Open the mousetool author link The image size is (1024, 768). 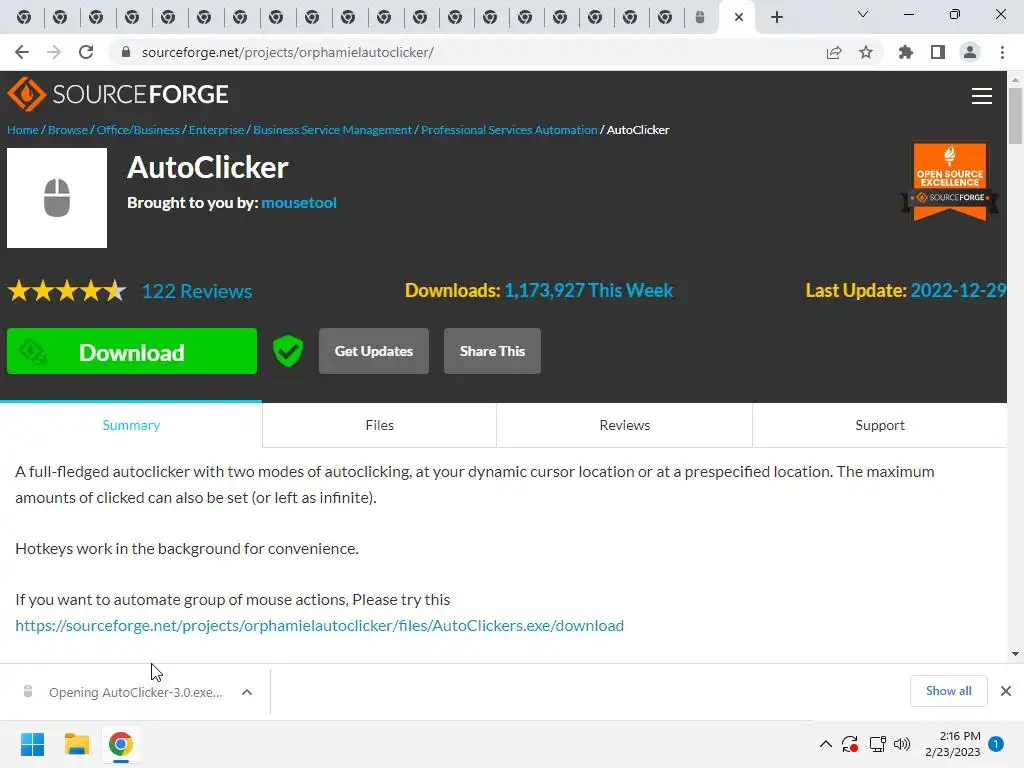click(x=299, y=202)
